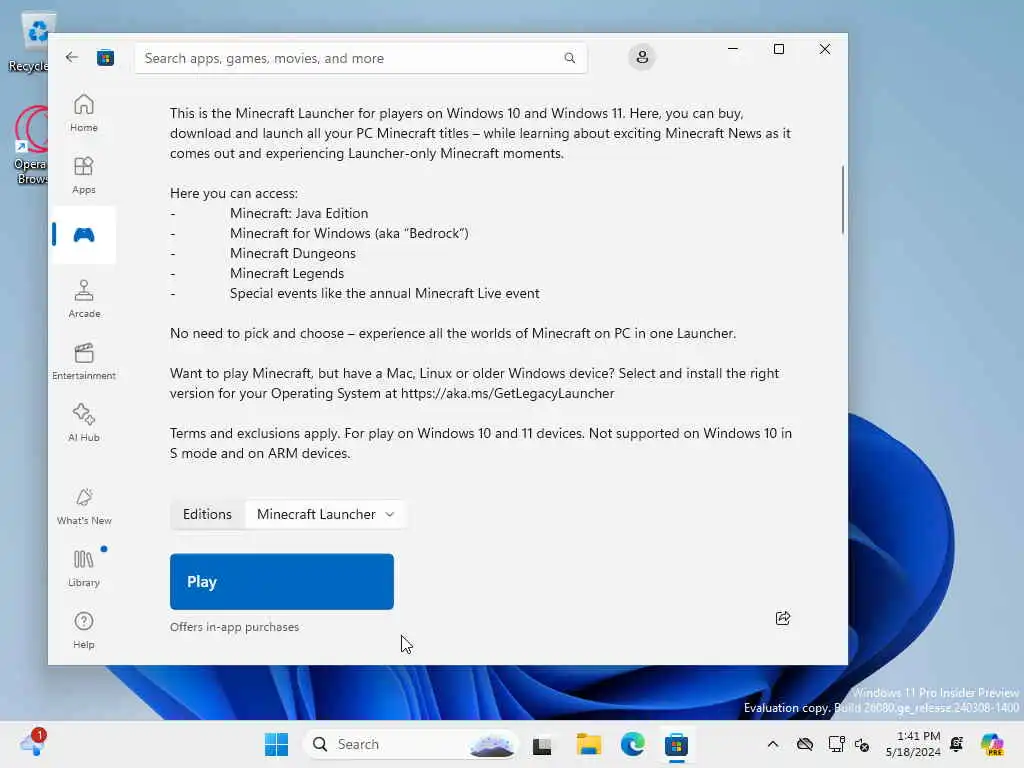Viewport: 1024px width, 768px height.
Task: Open Entertainment section in sidebar
Action: [84, 361]
